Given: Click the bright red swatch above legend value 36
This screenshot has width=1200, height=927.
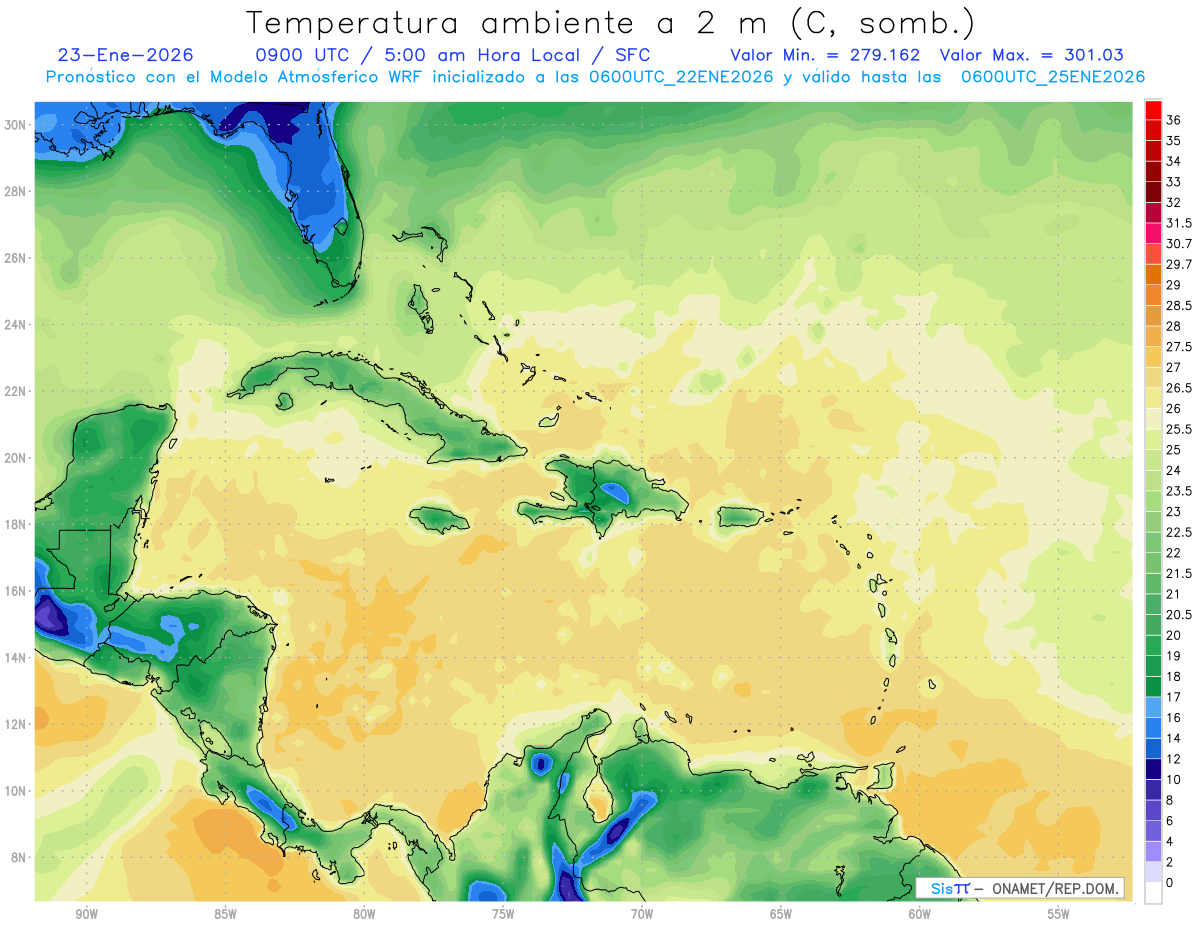Looking at the screenshot, I should pyautogui.click(x=1153, y=110).
